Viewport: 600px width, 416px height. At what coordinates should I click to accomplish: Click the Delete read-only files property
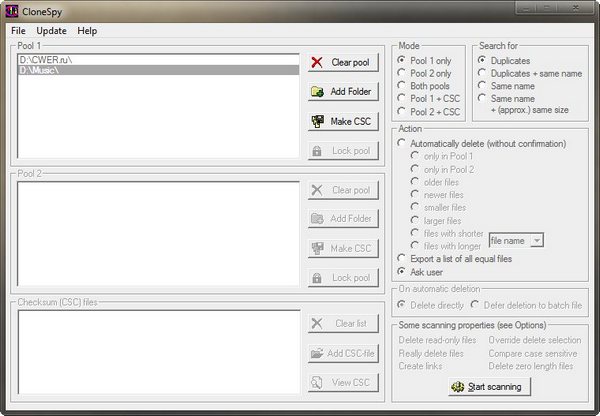click(x=437, y=340)
